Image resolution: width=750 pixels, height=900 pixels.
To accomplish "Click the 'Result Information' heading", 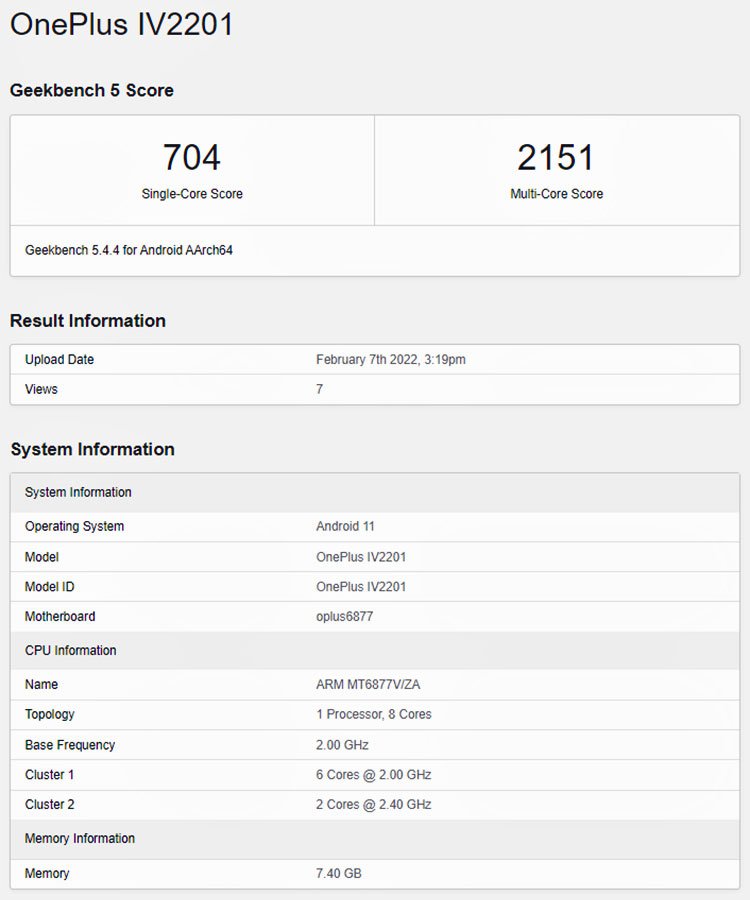I will click(x=88, y=320).
